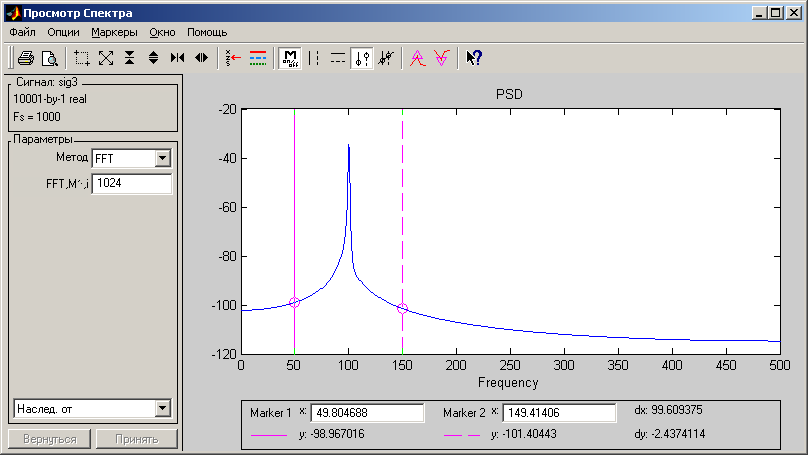Click the dashed magenta legend line sample
This screenshot has width=808, height=455.
[x=462, y=435]
